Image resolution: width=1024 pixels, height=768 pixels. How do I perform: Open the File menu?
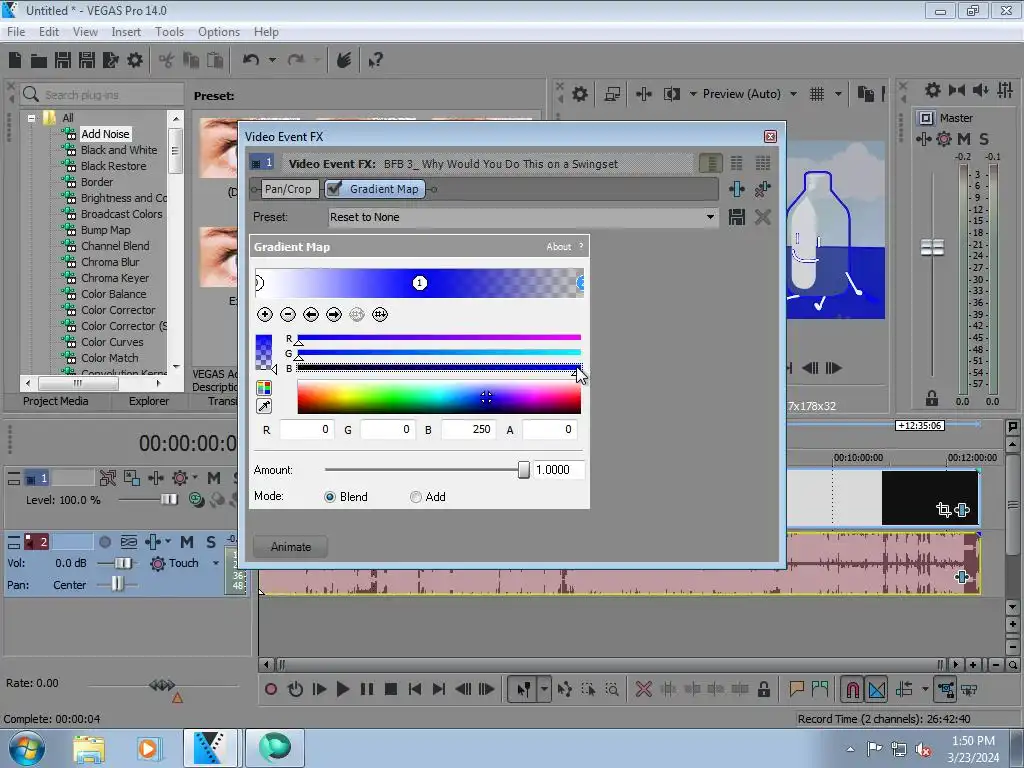tap(16, 32)
